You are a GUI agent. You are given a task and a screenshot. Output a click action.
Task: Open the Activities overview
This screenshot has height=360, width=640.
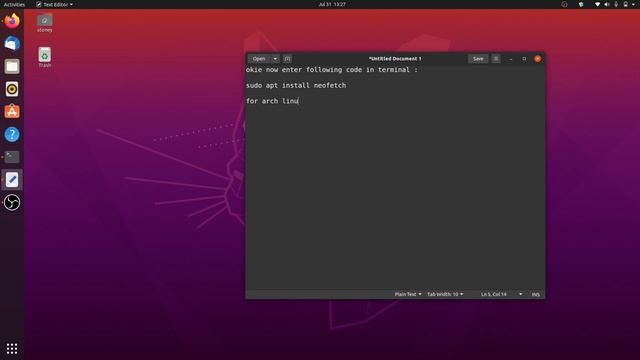point(14,4)
